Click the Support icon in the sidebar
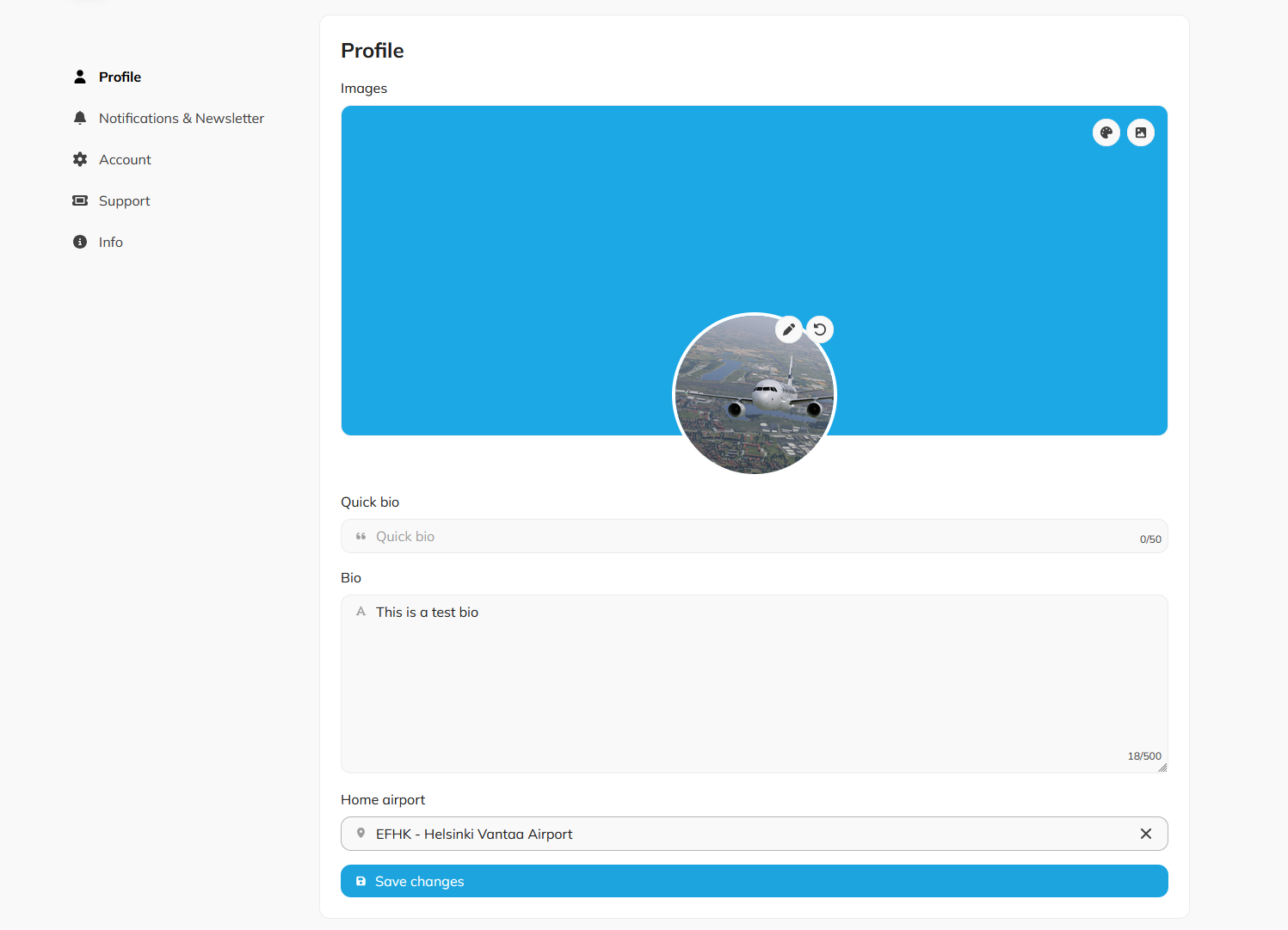Screen dimensions: 1288x930 (x=80, y=200)
